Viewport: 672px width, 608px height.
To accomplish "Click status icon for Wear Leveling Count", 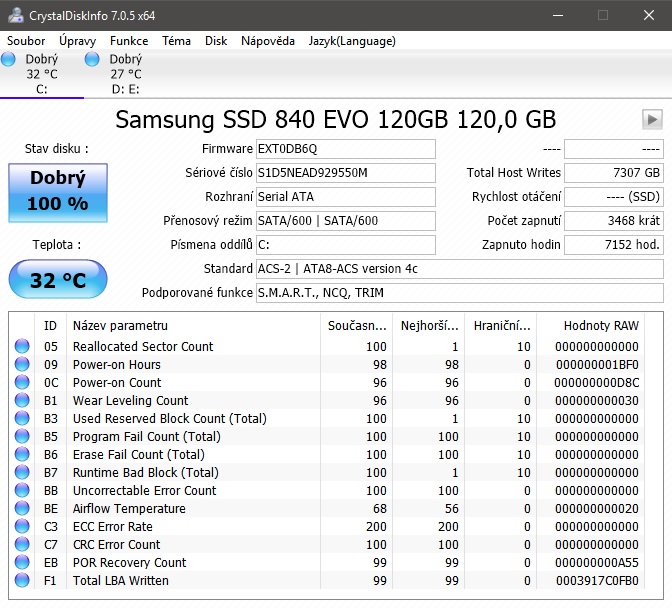I will (x=22, y=400).
